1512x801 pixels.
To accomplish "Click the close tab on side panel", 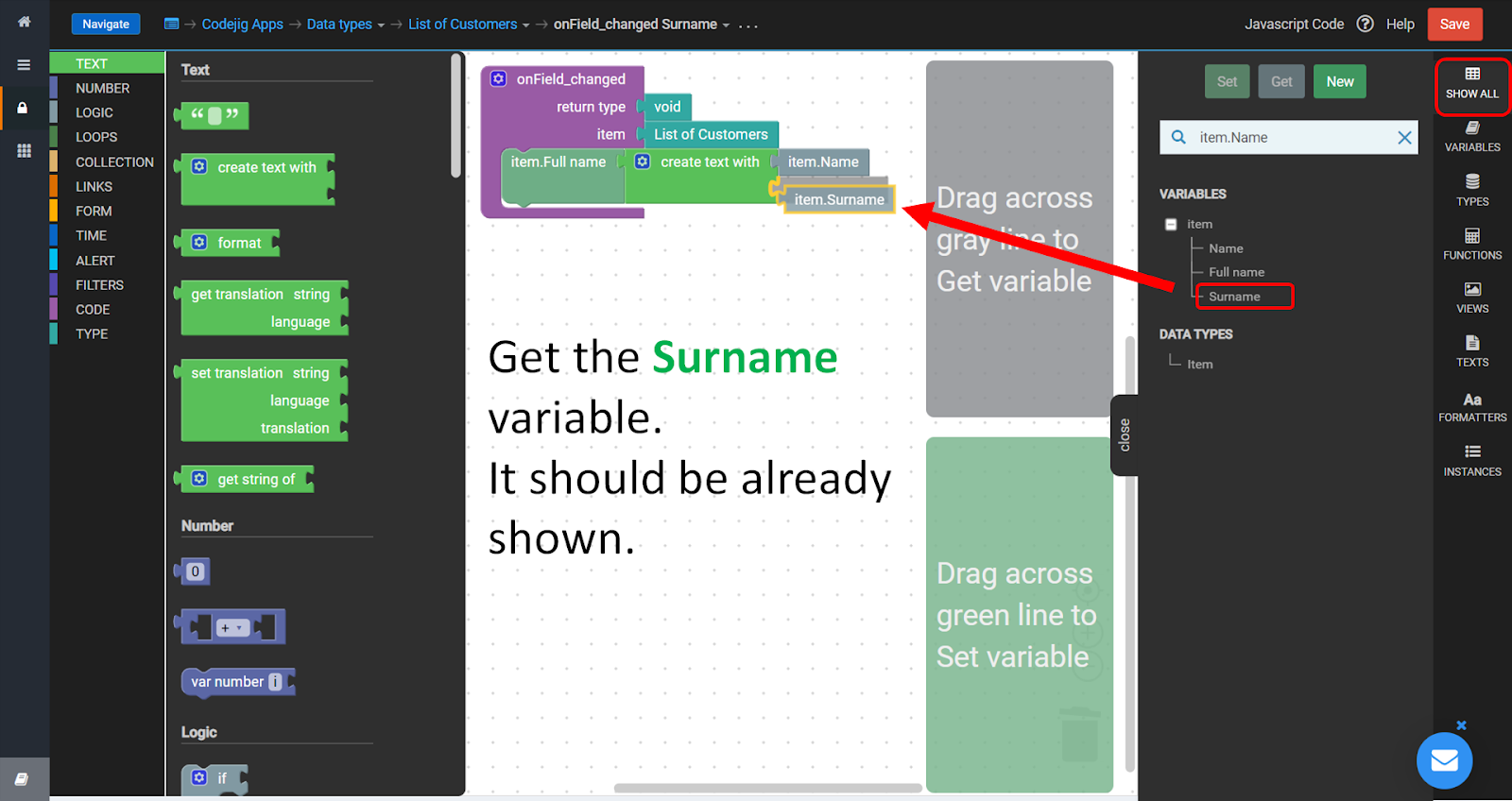I will tap(1125, 435).
